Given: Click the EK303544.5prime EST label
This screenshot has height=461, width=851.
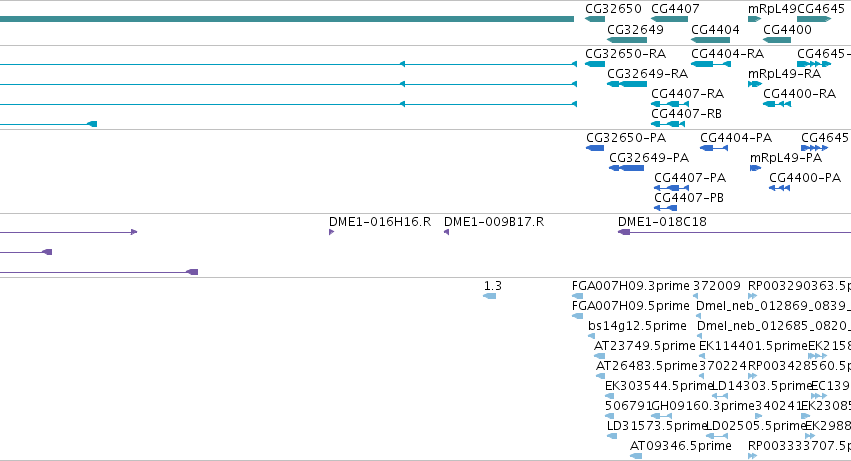Looking at the screenshot, I should [x=658, y=386].
